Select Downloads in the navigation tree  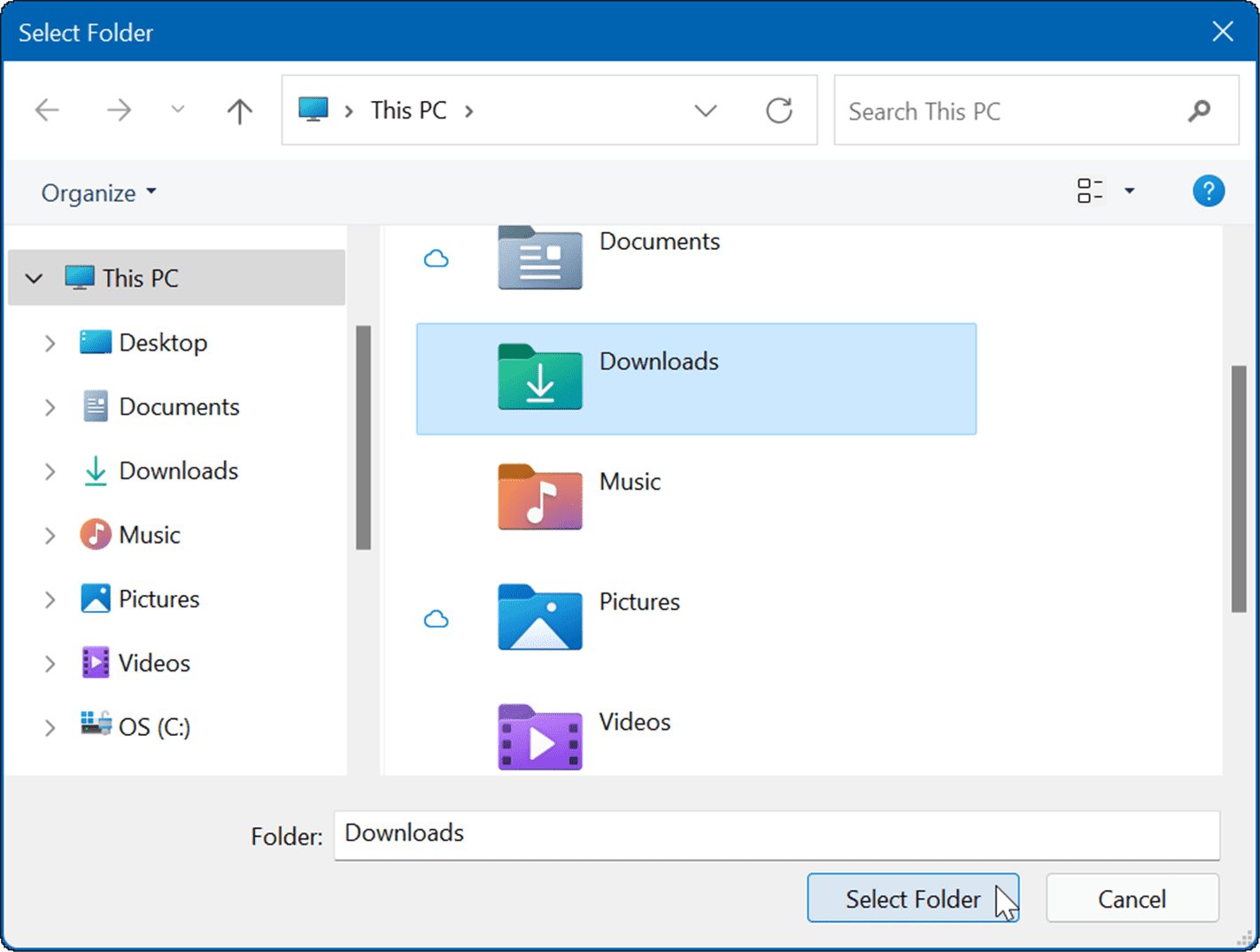click(x=178, y=471)
